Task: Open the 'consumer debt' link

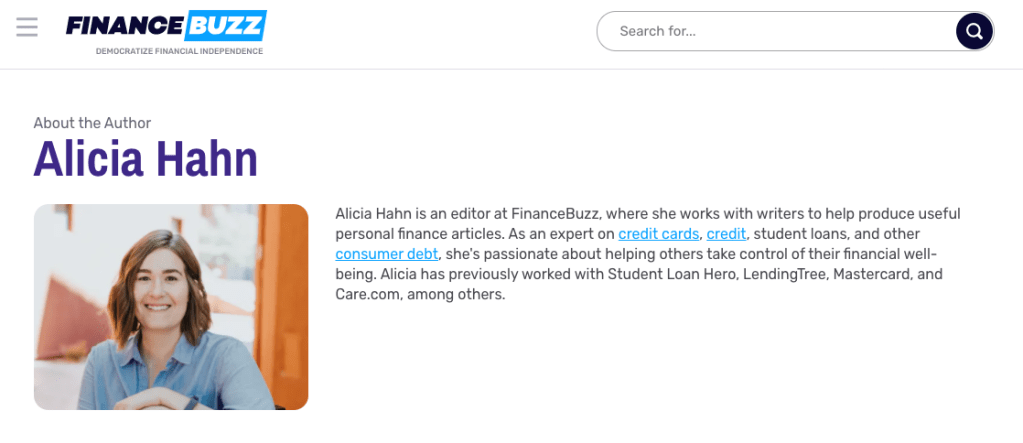Action: point(387,254)
